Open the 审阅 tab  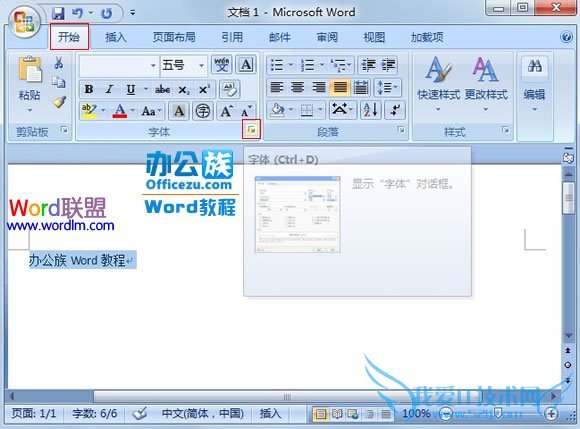327,37
